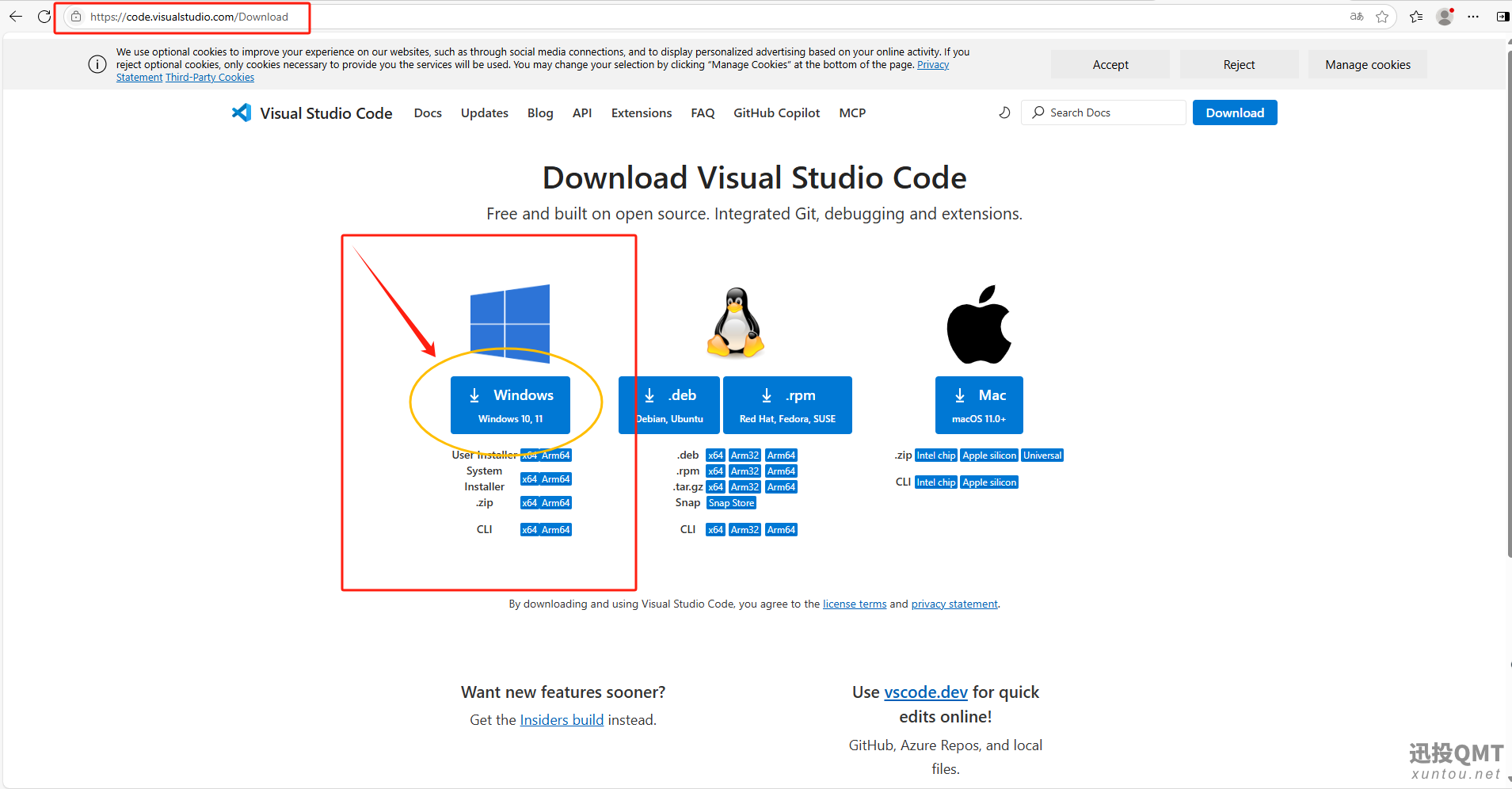Reload the page with the refresh icon
The width and height of the screenshot is (1512, 789).
(44, 17)
